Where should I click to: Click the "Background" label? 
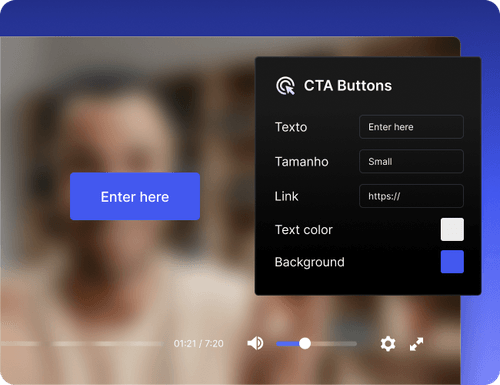[x=310, y=262]
